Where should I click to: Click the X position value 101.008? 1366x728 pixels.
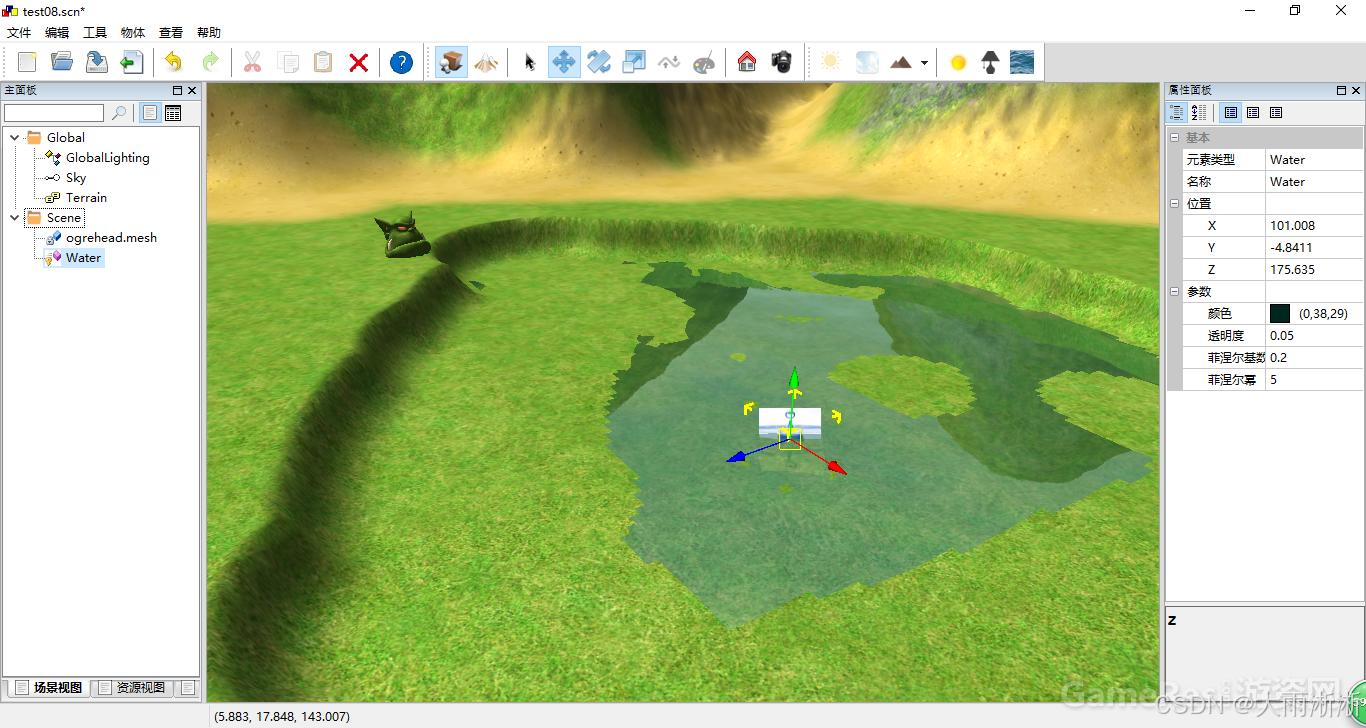[1292, 226]
